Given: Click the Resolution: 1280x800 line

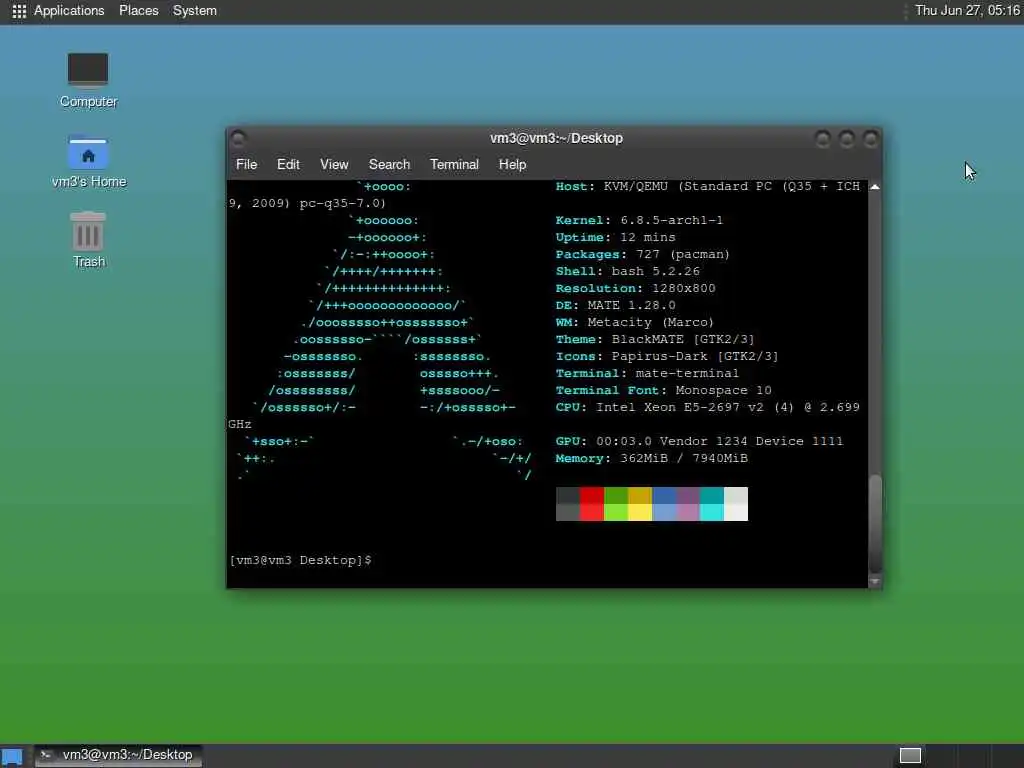Looking at the screenshot, I should (635, 288).
